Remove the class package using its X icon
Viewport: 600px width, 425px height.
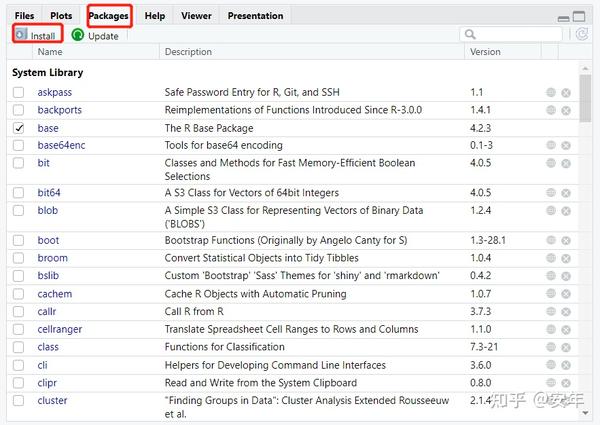coord(566,348)
